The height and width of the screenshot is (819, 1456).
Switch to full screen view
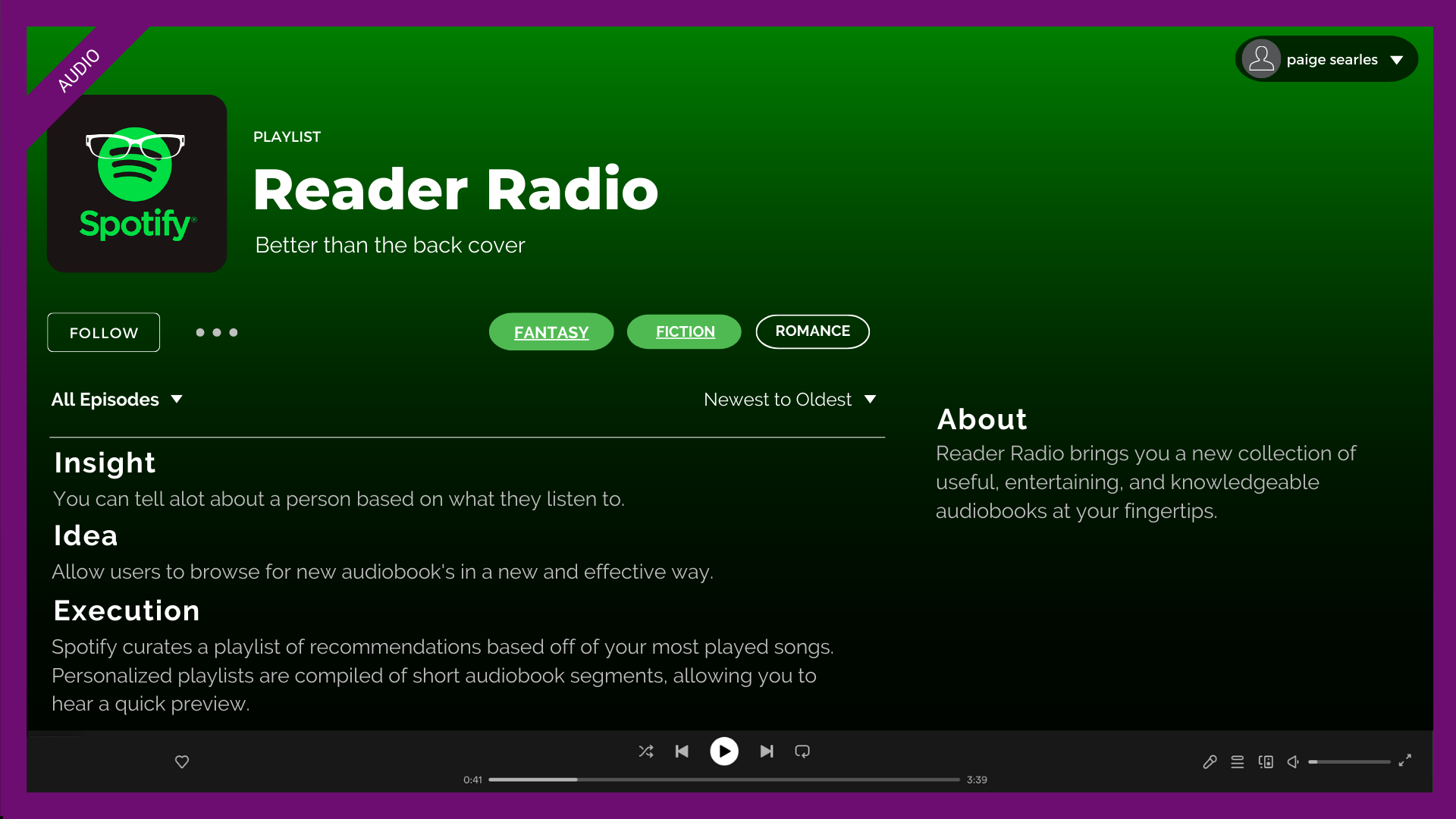(x=1405, y=761)
